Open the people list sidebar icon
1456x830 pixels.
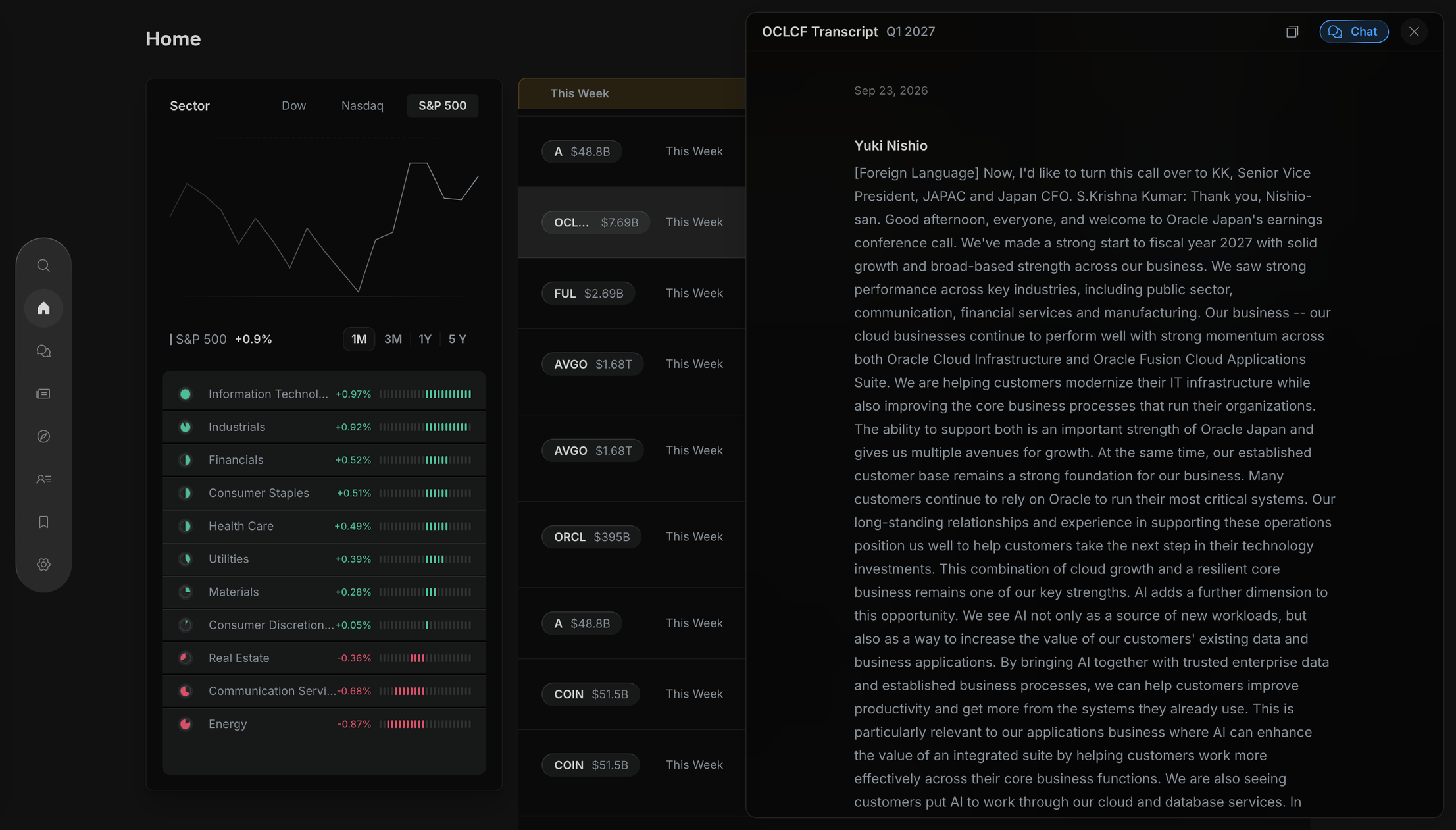pos(43,479)
